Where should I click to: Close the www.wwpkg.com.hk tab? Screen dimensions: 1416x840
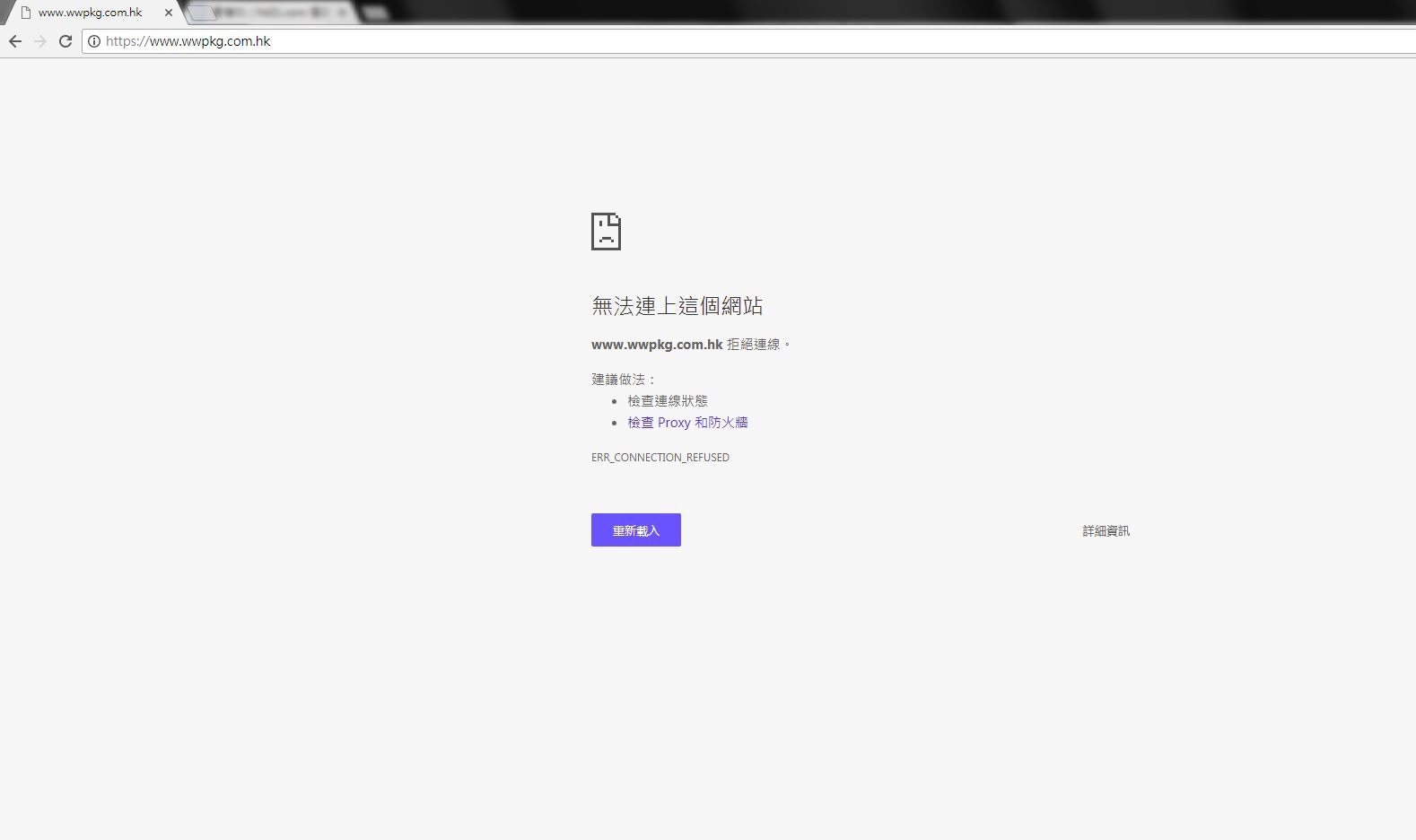pyautogui.click(x=168, y=13)
